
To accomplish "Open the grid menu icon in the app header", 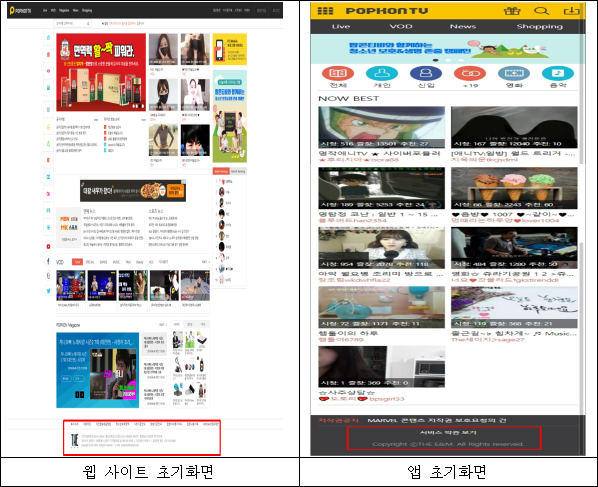I will point(325,11).
